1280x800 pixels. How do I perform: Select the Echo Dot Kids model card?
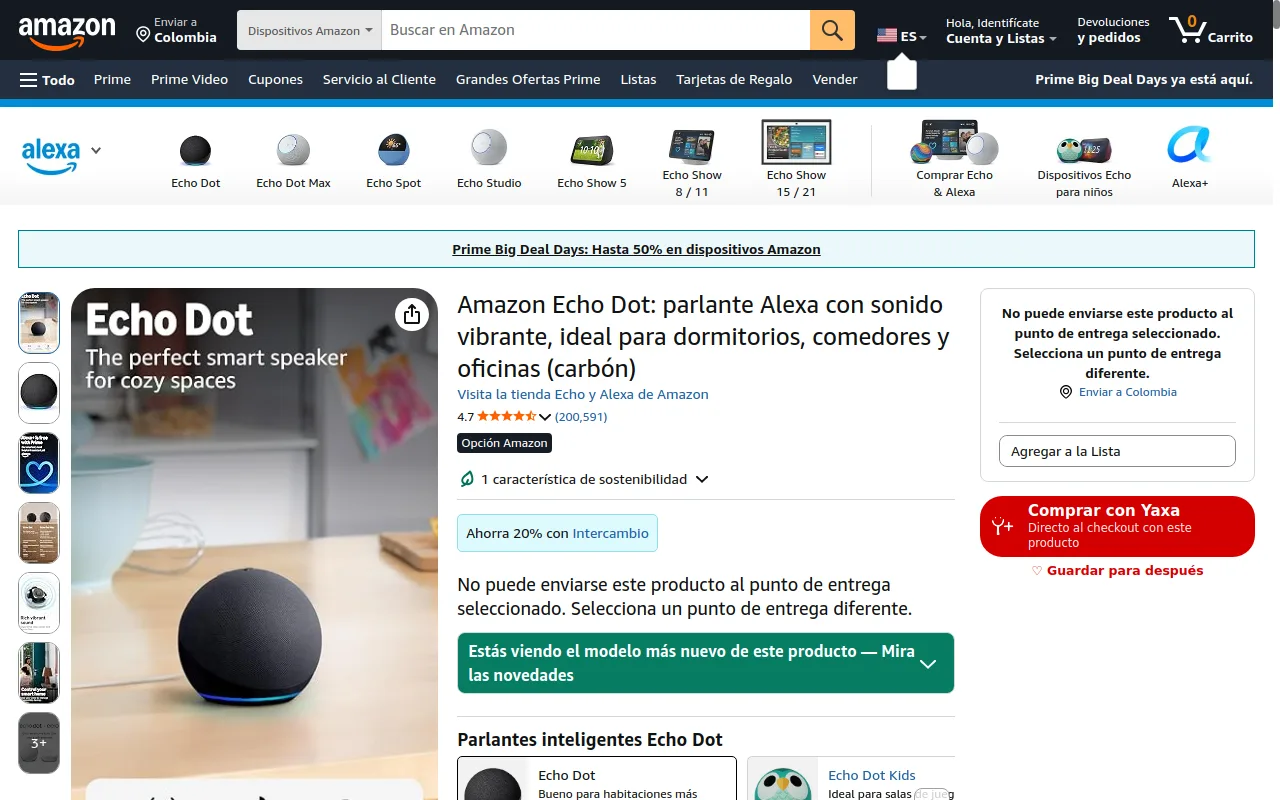pos(851,779)
